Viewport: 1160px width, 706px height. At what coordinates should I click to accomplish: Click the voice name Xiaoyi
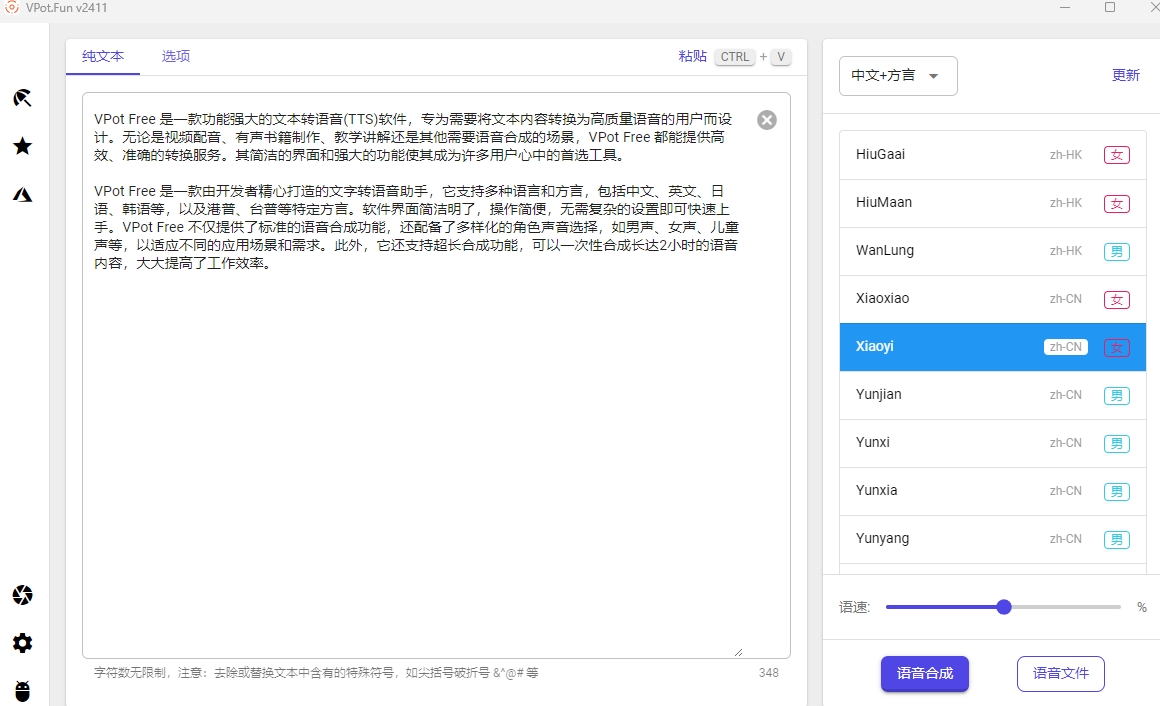[874, 346]
